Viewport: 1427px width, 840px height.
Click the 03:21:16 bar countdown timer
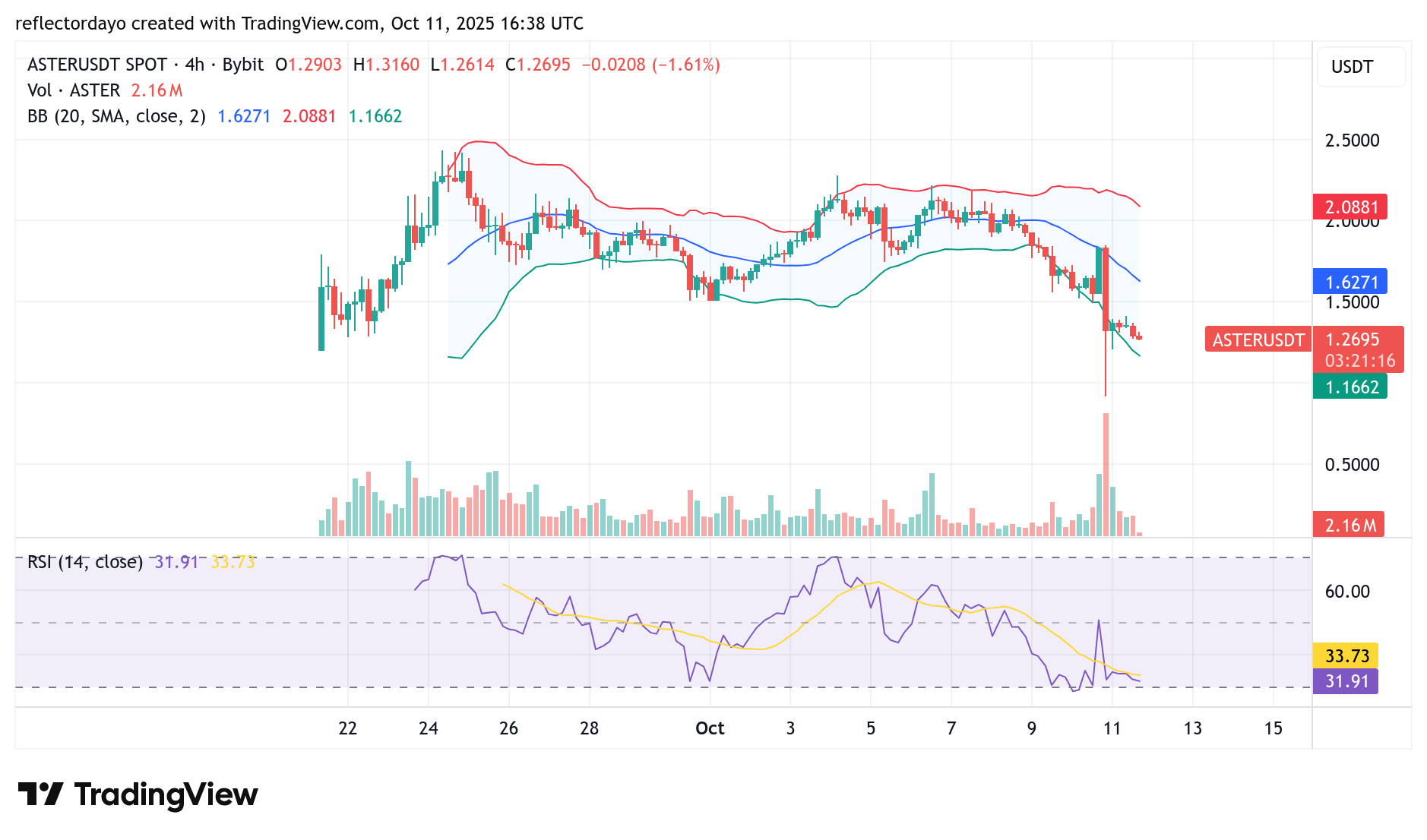[1360, 360]
